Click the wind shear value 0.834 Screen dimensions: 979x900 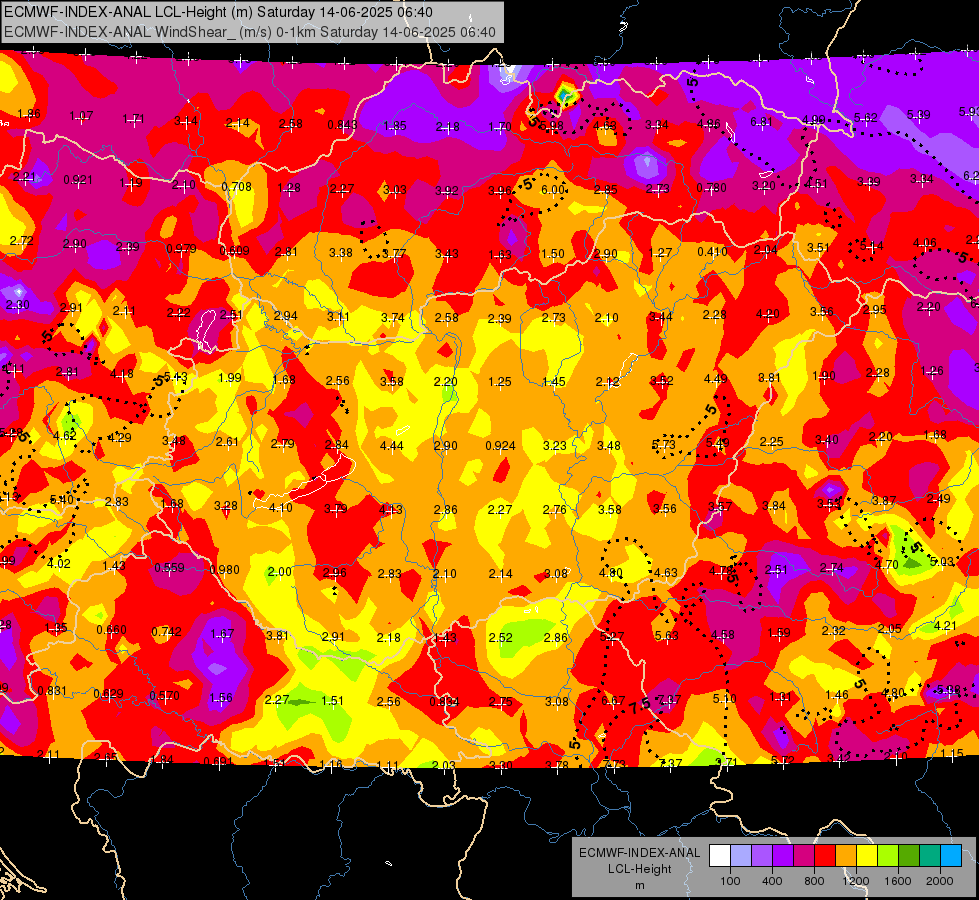pyautogui.click(x=445, y=702)
